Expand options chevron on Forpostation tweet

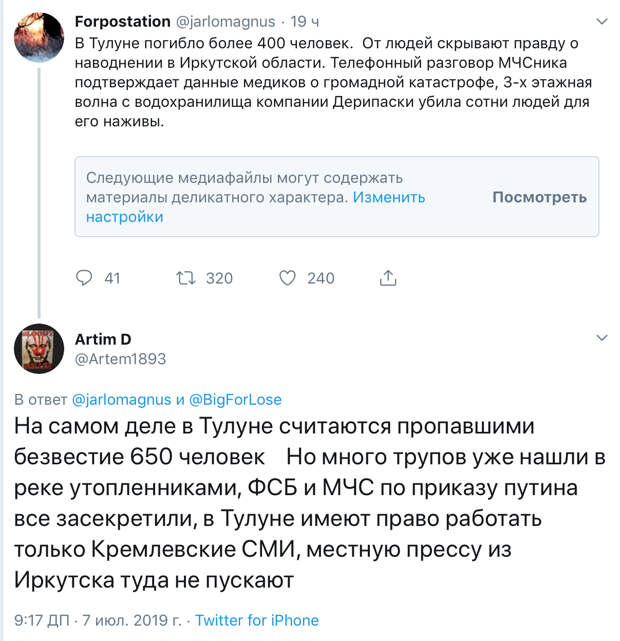coord(602,21)
